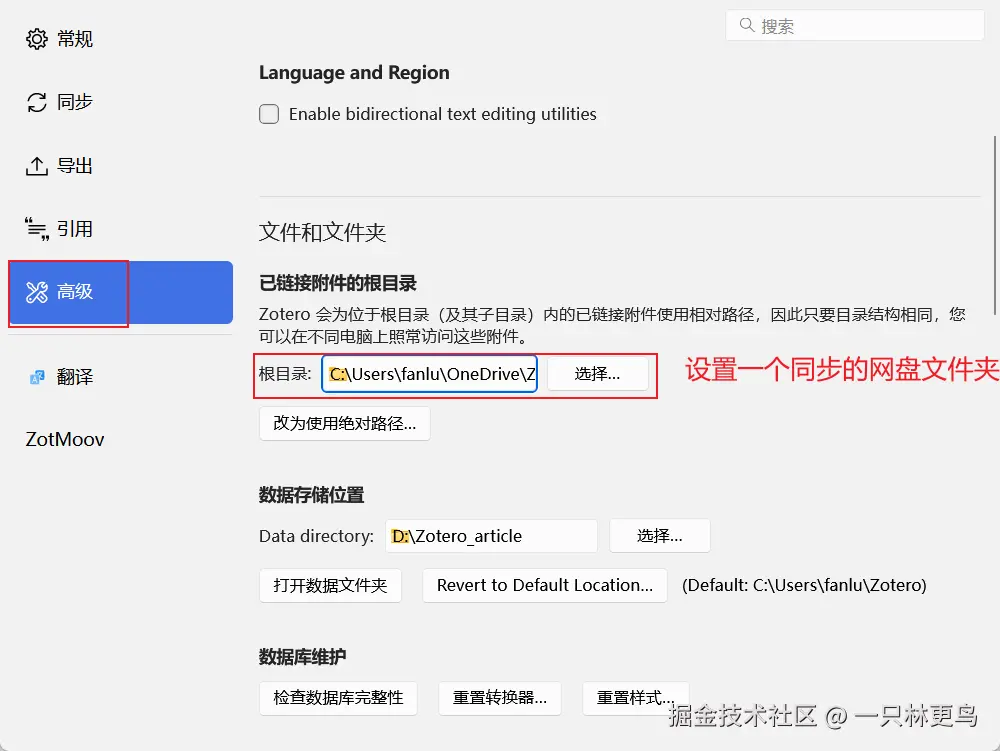
Task: Click the 文件和文件夹 section heading
Action: [x=322, y=232]
